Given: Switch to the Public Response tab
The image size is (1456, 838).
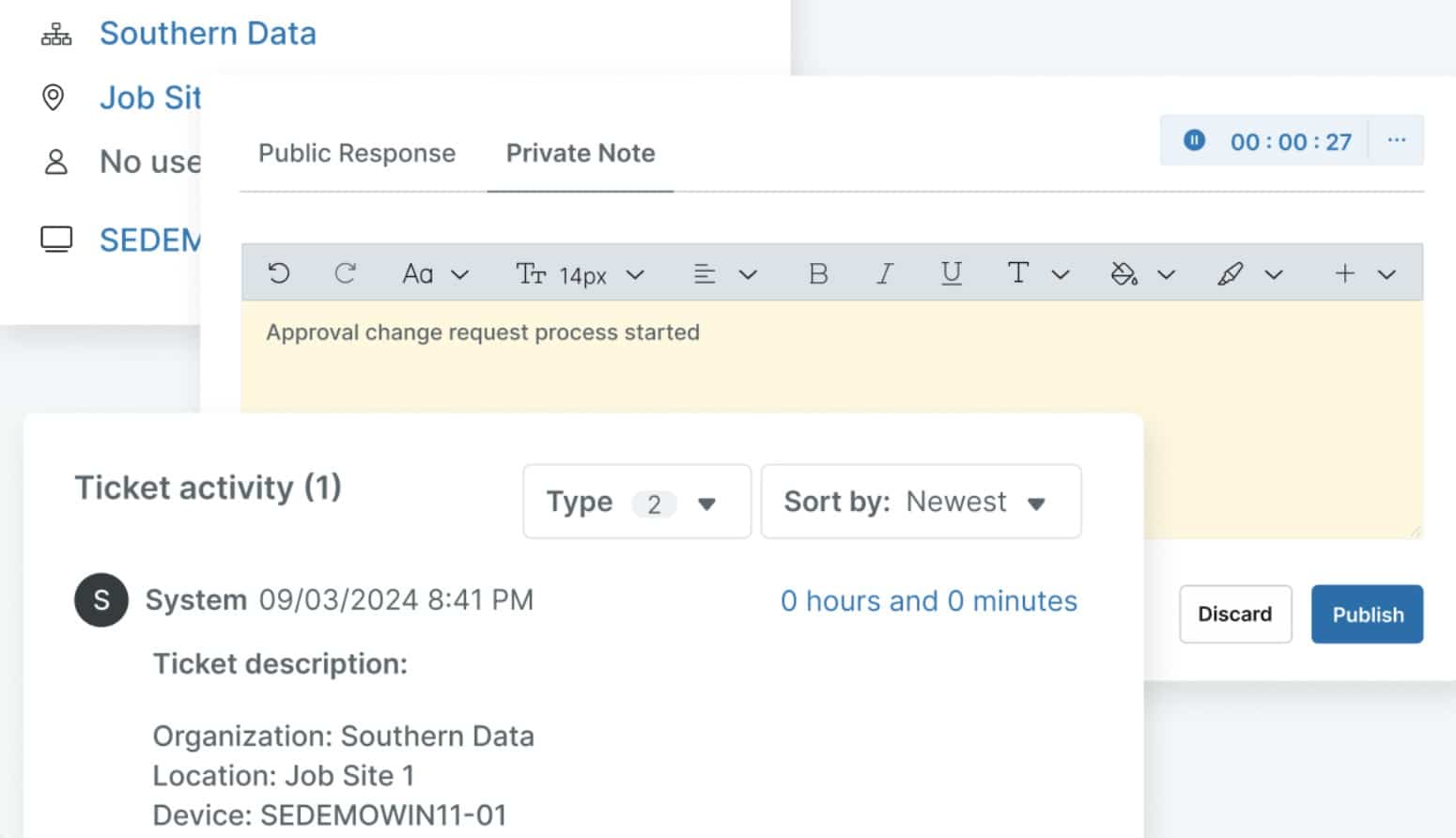Looking at the screenshot, I should tap(357, 153).
